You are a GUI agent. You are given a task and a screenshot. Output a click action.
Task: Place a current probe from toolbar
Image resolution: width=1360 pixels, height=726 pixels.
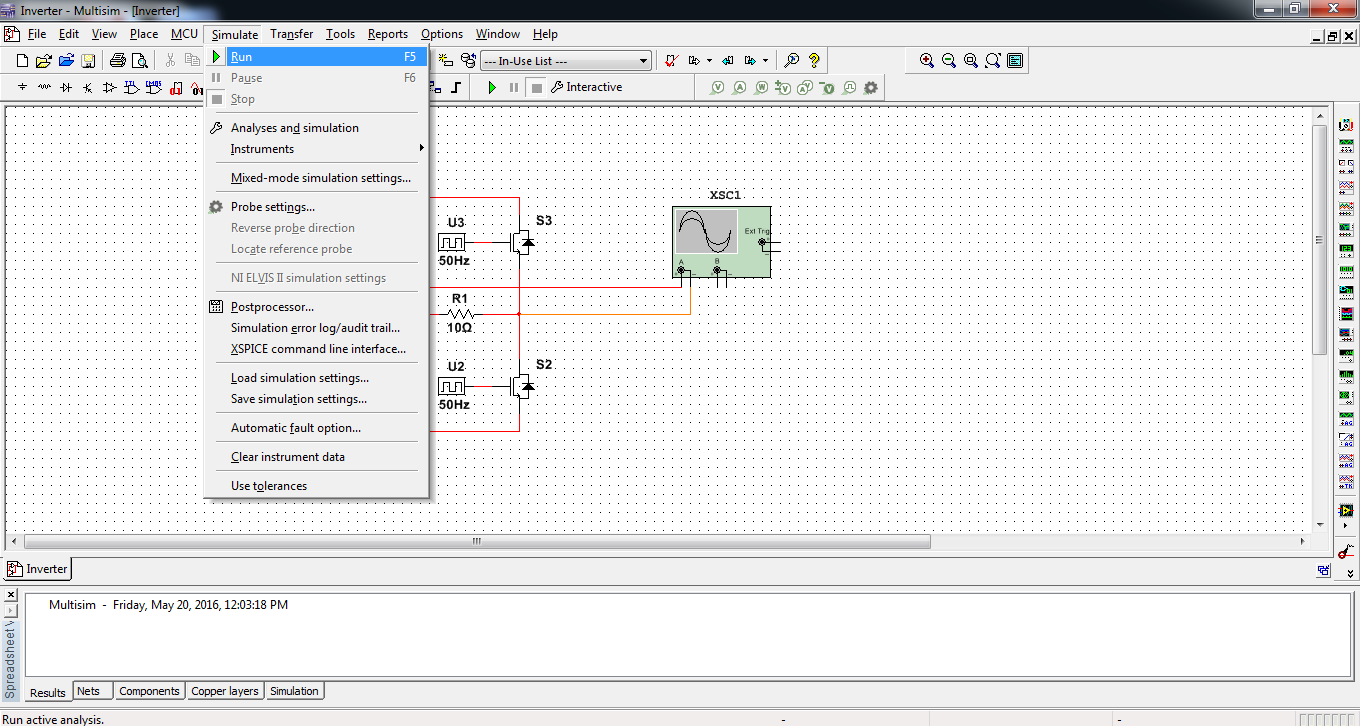click(739, 88)
